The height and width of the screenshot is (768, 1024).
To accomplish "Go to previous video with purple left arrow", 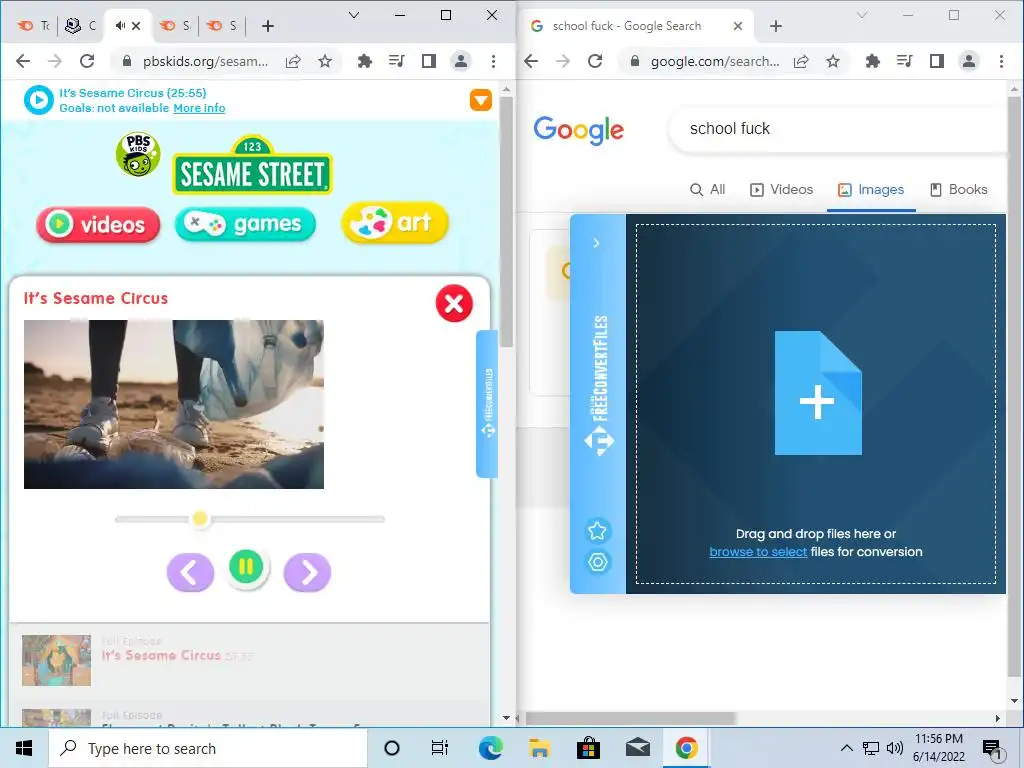I will (x=190, y=573).
